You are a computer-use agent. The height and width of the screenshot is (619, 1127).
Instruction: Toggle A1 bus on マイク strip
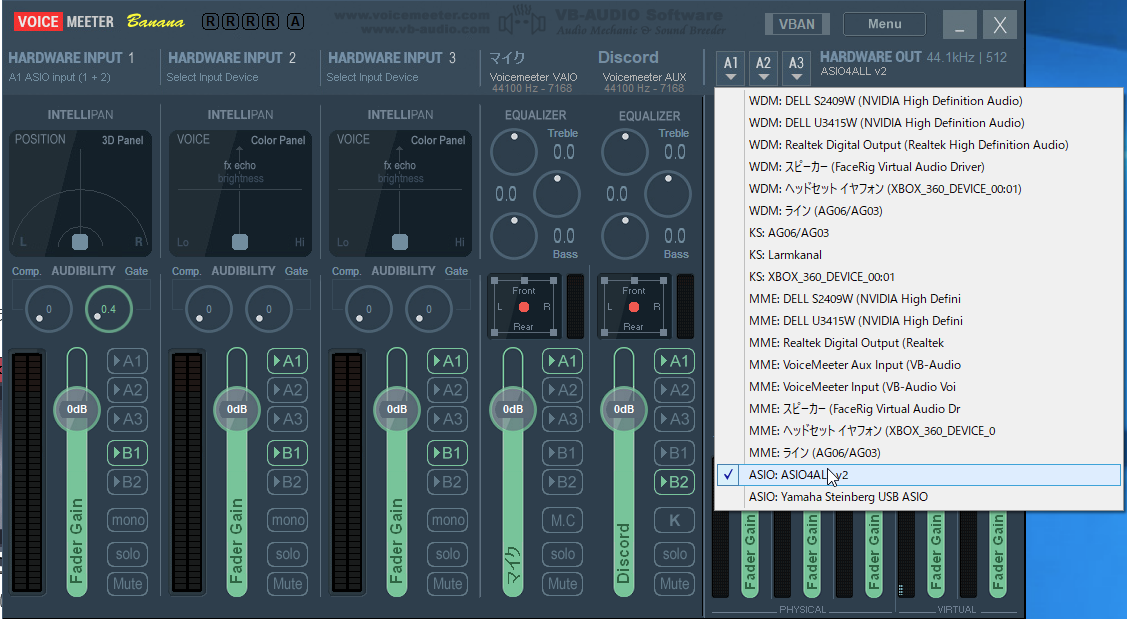(x=562, y=361)
